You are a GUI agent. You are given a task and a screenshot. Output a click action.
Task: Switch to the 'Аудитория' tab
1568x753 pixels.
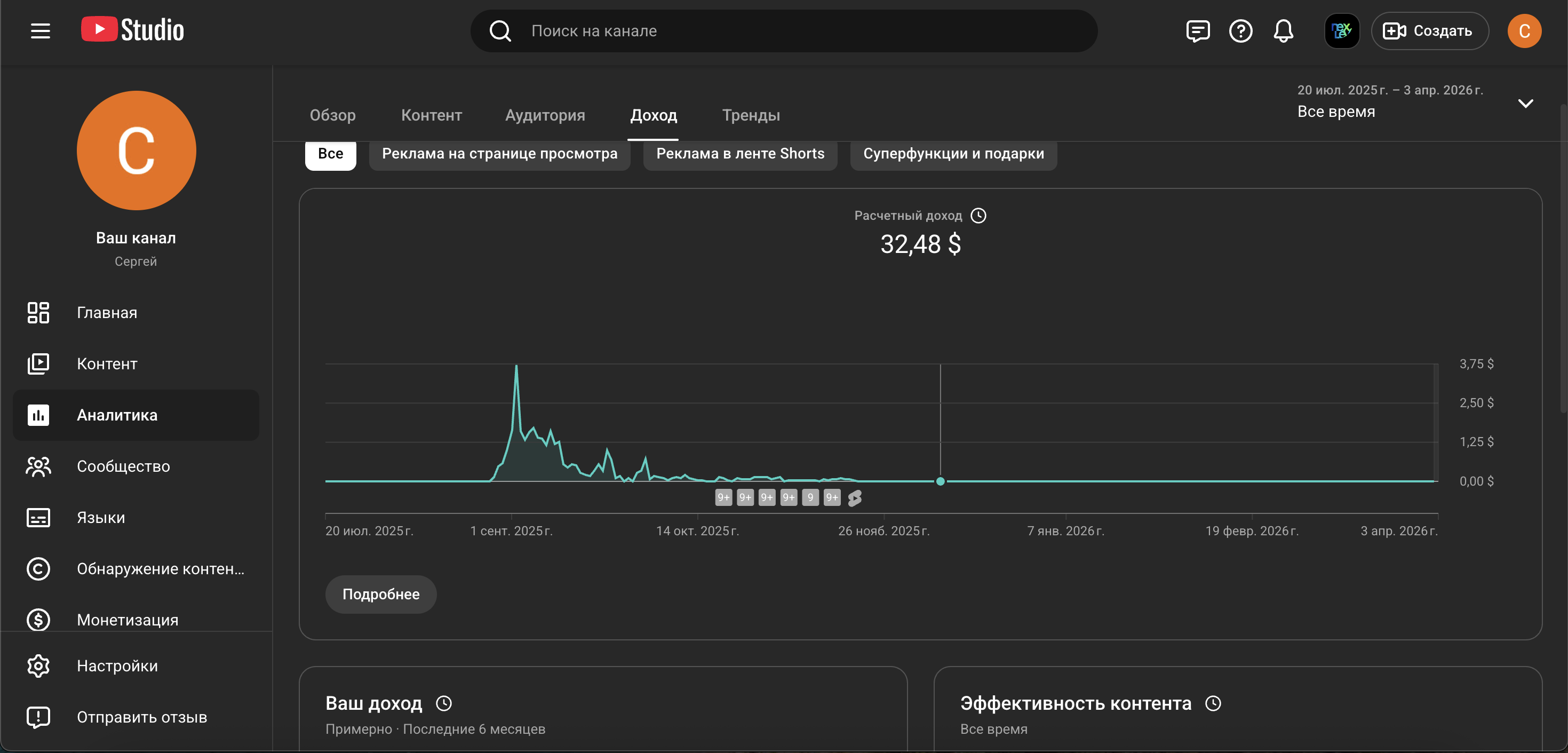click(x=545, y=115)
